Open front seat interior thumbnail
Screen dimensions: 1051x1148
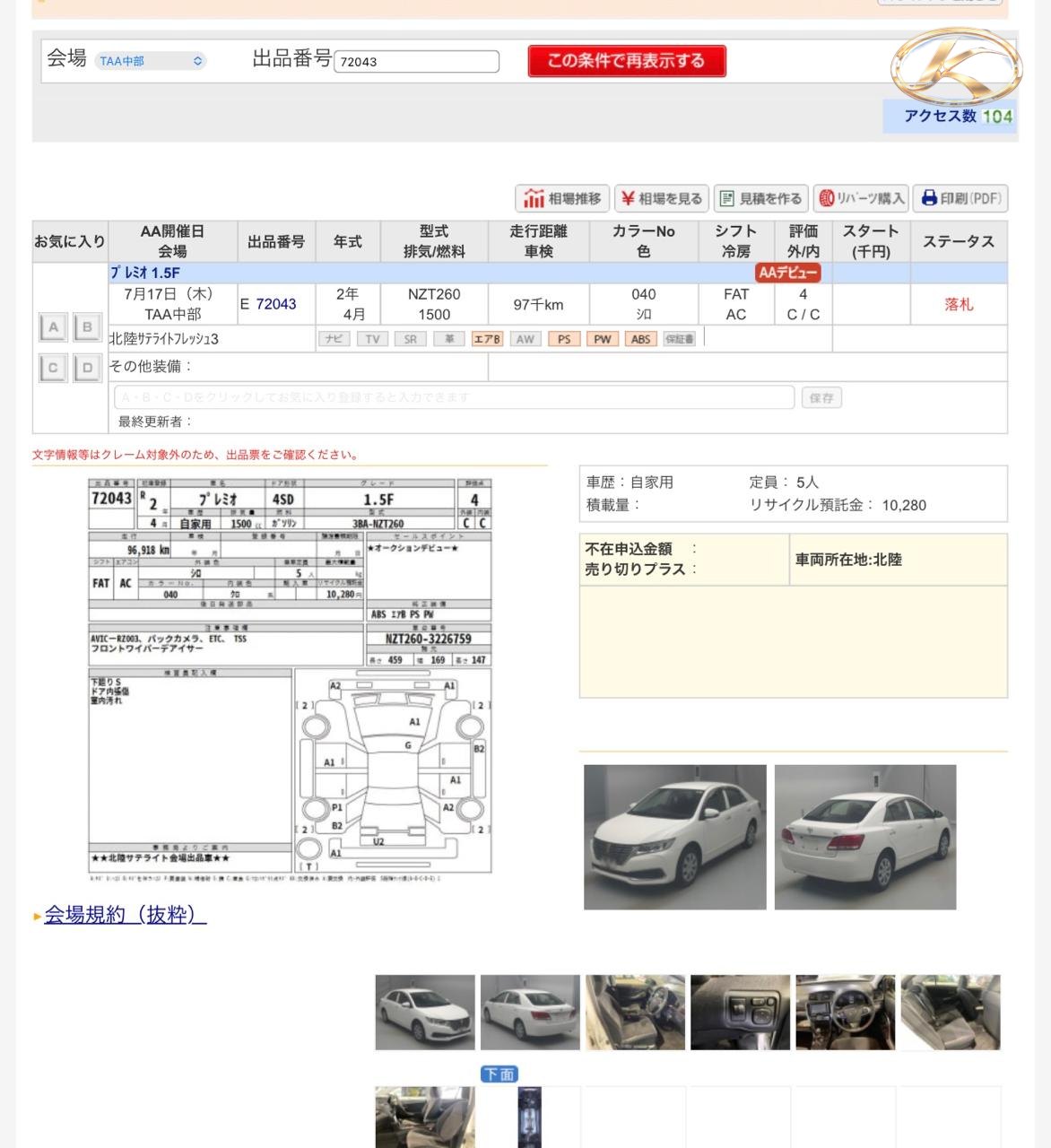pos(635,1013)
